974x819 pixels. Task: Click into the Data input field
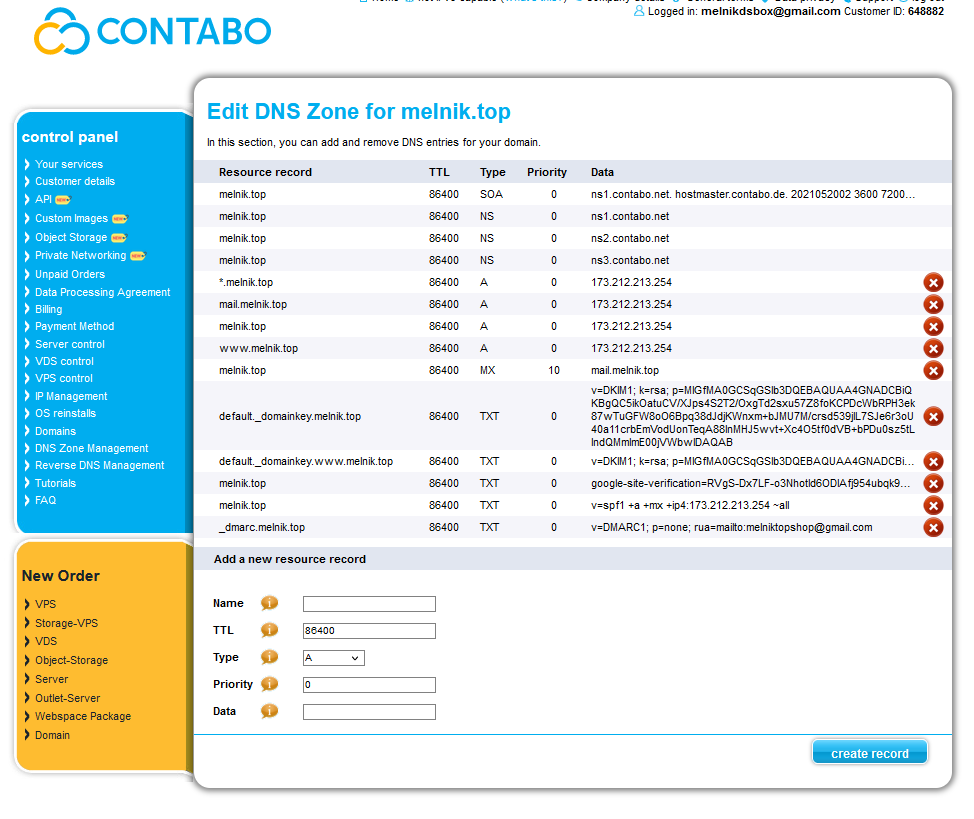point(369,712)
